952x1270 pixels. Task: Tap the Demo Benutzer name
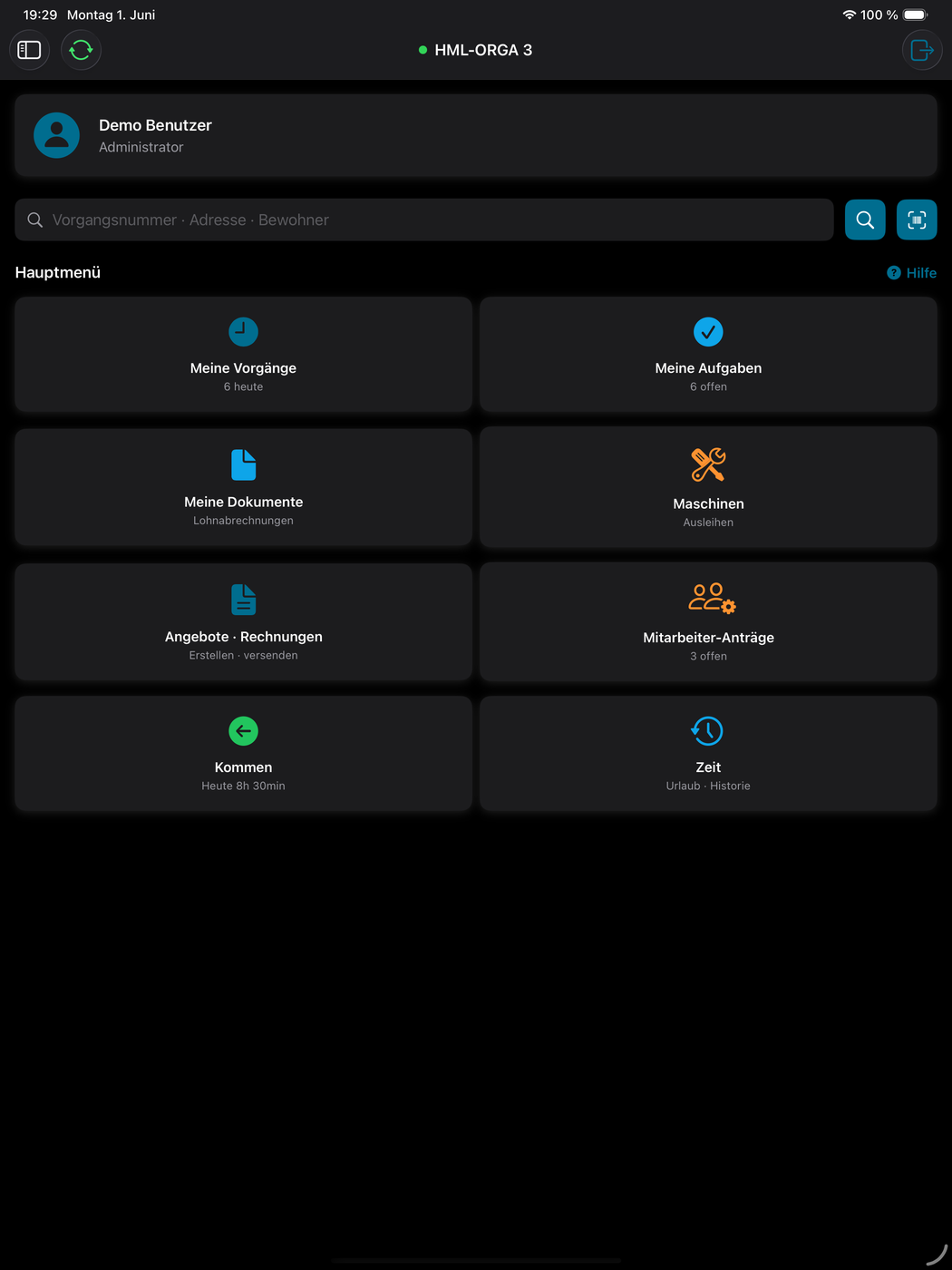click(x=155, y=125)
